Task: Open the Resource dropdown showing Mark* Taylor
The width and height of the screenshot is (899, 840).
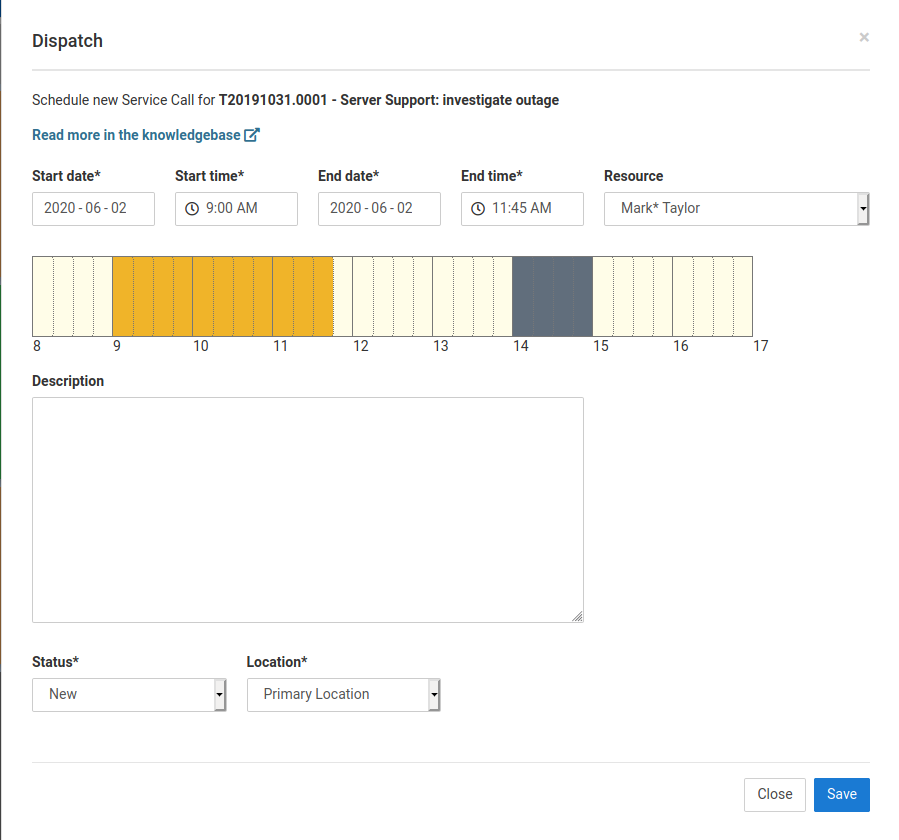Action: (737, 209)
